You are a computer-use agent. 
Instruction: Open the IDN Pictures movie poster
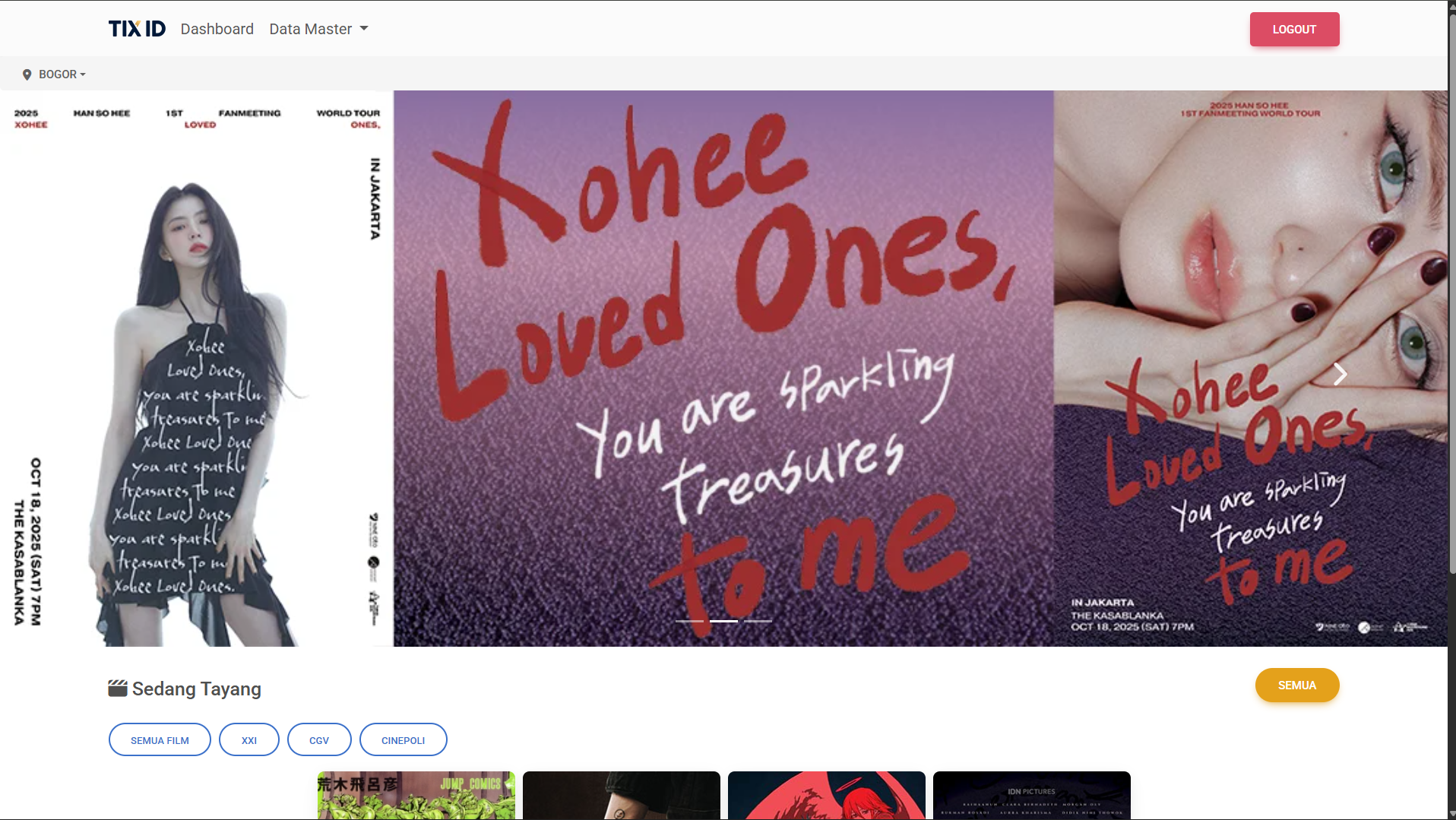(x=1031, y=795)
